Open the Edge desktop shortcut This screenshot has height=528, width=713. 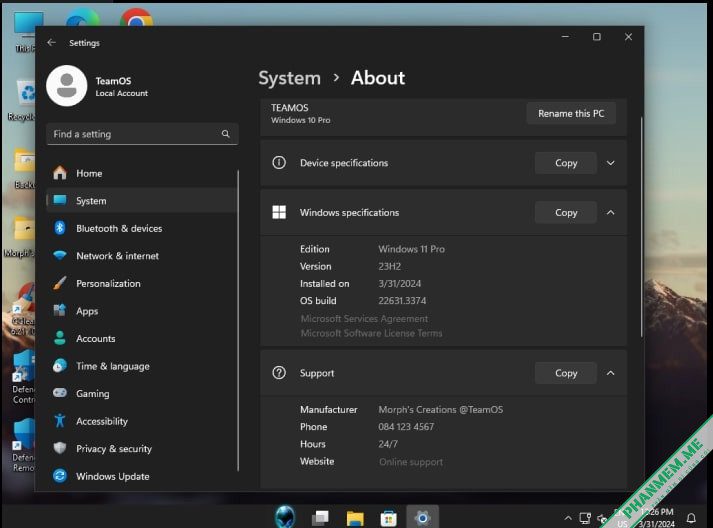click(82, 17)
